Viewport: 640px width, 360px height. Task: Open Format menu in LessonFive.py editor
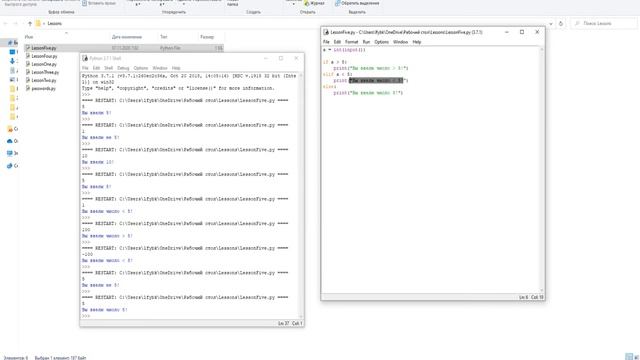(351, 42)
